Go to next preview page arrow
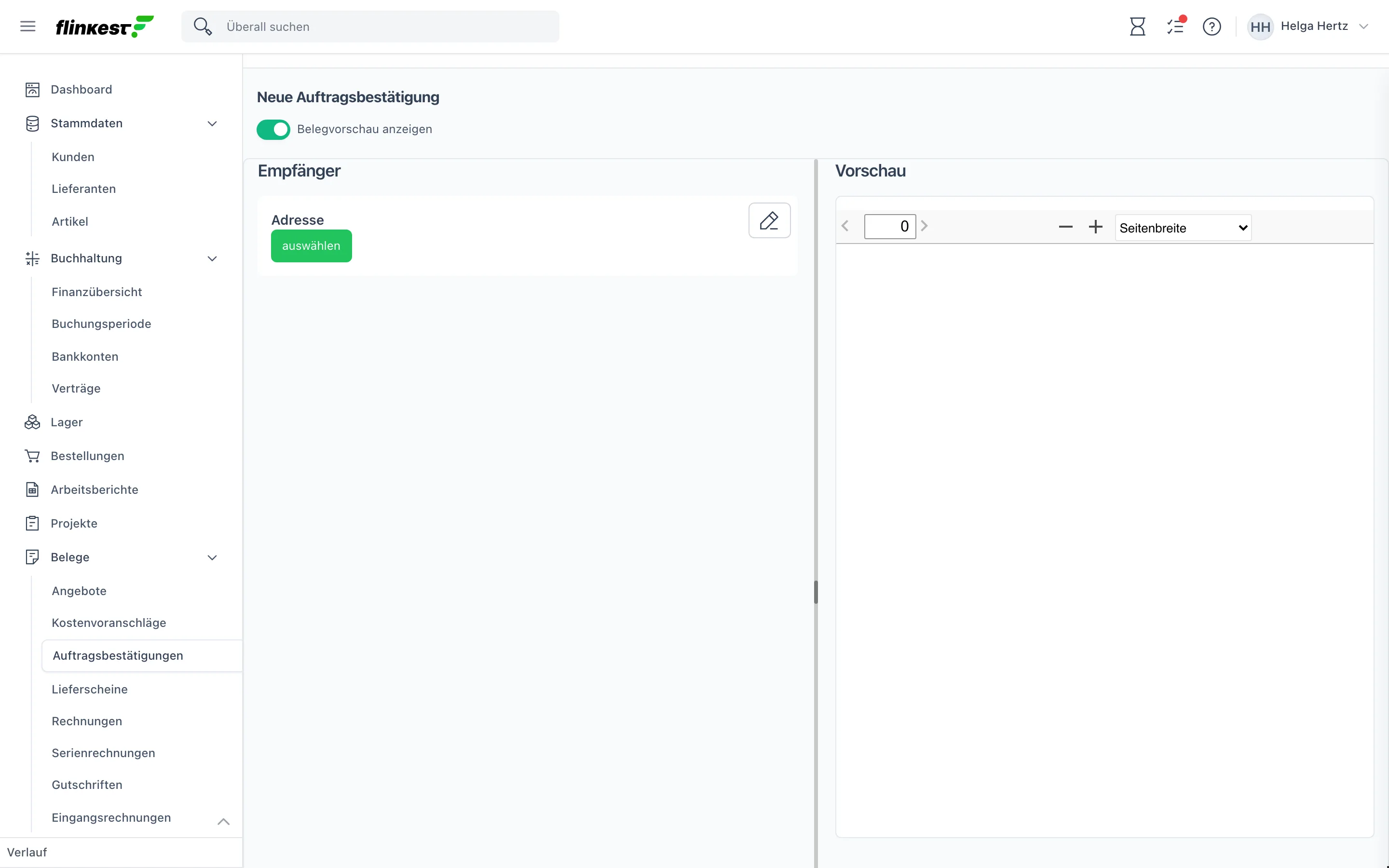This screenshot has height=868, width=1389. coord(924,226)
